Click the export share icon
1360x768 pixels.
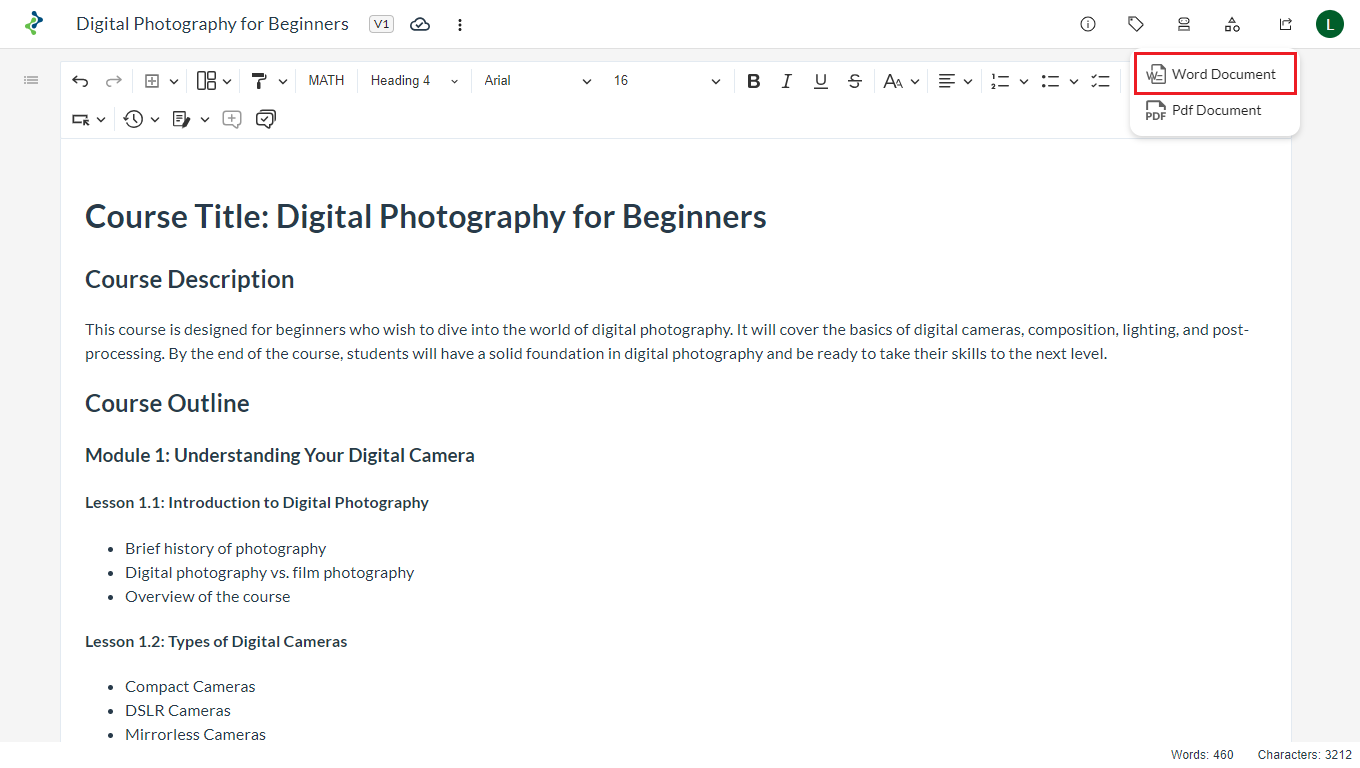coord(1286,24)
